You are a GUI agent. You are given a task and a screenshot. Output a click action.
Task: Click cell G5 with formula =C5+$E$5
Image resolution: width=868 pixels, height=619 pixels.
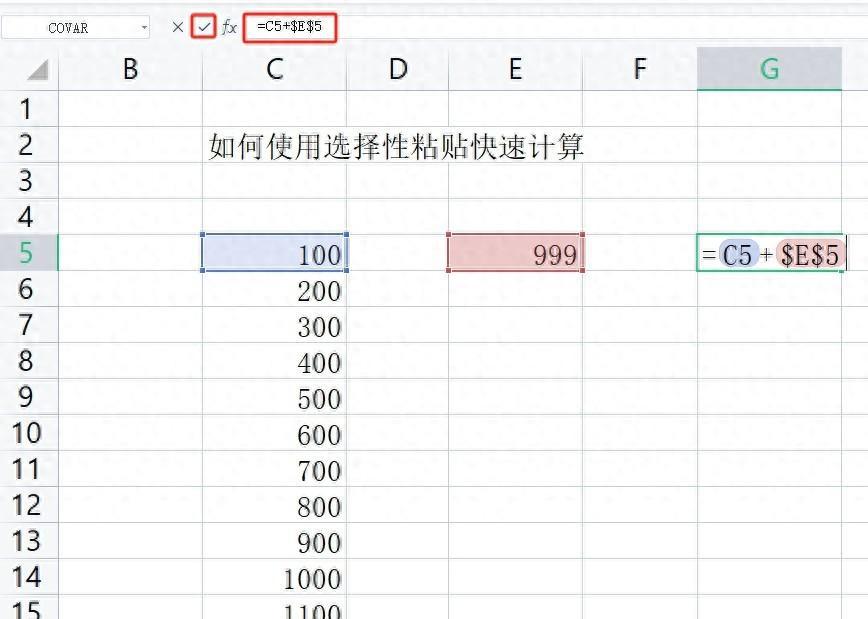tap(769, 253)
